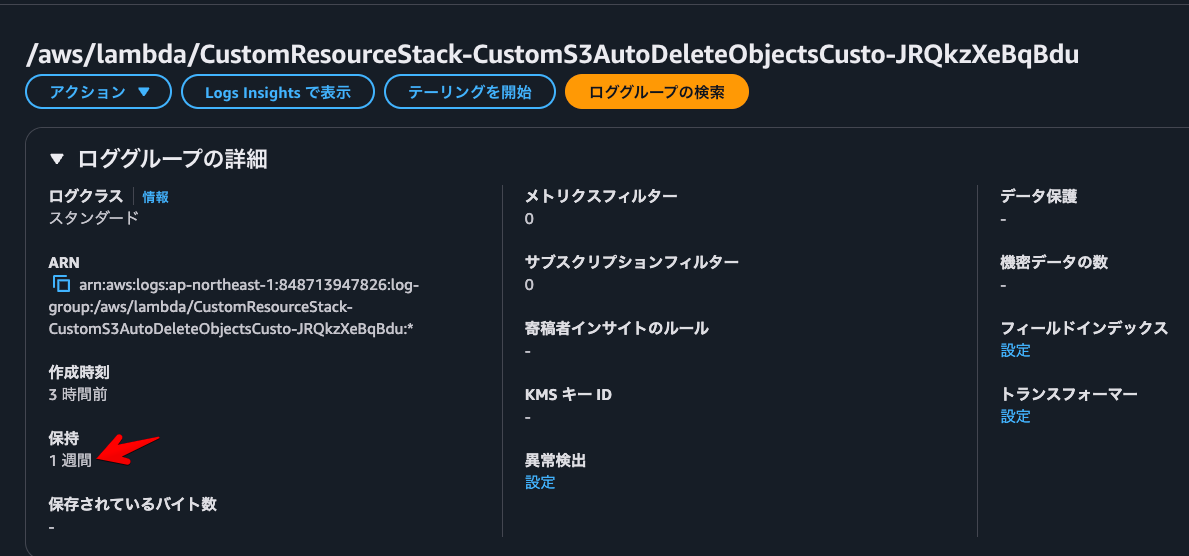Click the ロググループの詳細 header text
The image size is (1189, 556).
point(173,159)
